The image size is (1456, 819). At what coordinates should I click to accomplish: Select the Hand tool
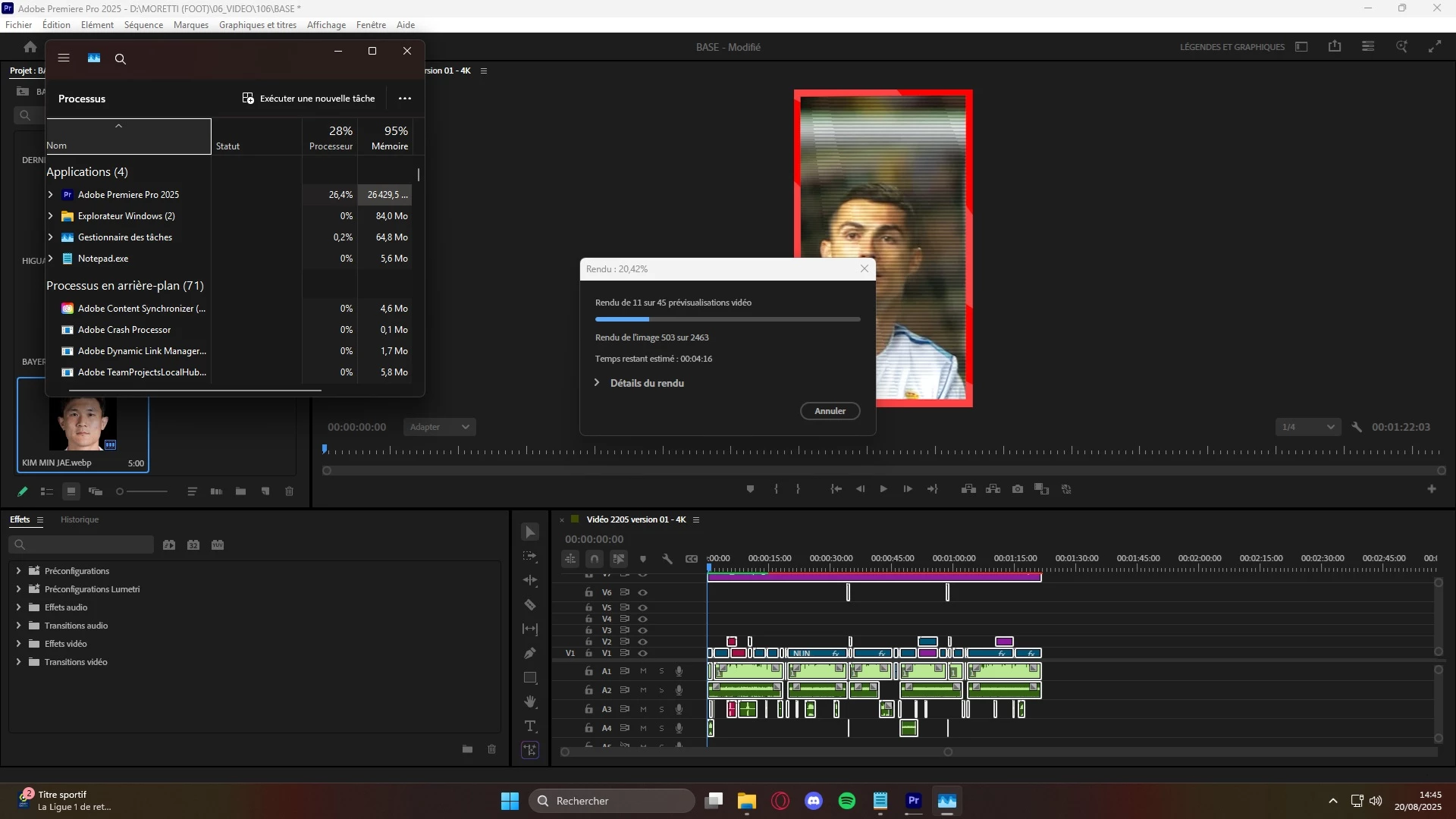pyautogui.click(x=530, y=701)
